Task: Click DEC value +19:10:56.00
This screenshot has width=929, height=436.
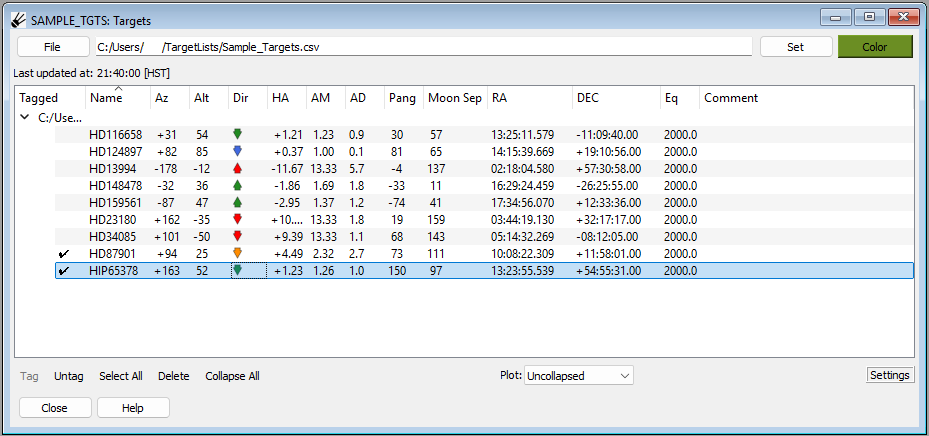Action: click(x=608, y=152)
